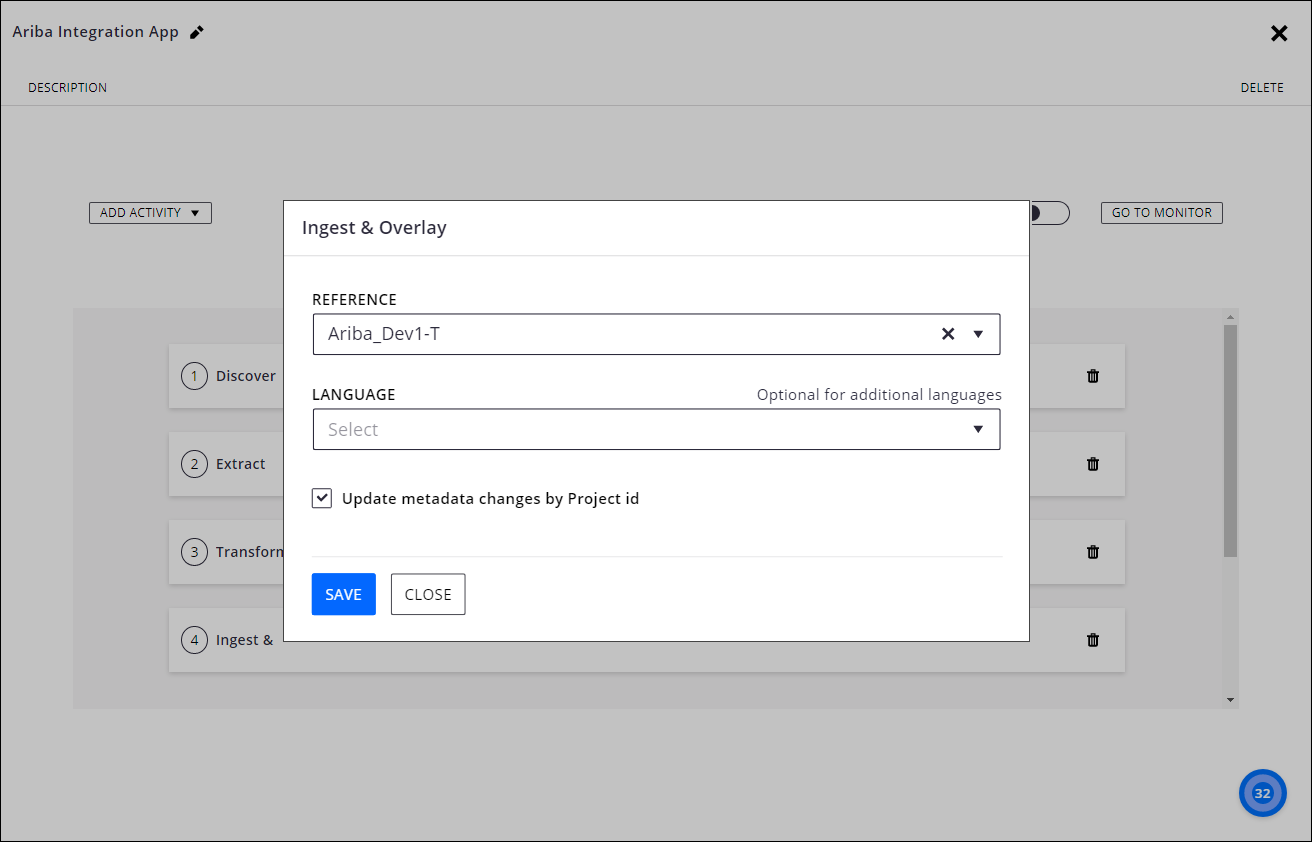Viewport: 1312px width, 842px height.
Task: Open the Language select dropdown
Action: (x=656, y=429)
